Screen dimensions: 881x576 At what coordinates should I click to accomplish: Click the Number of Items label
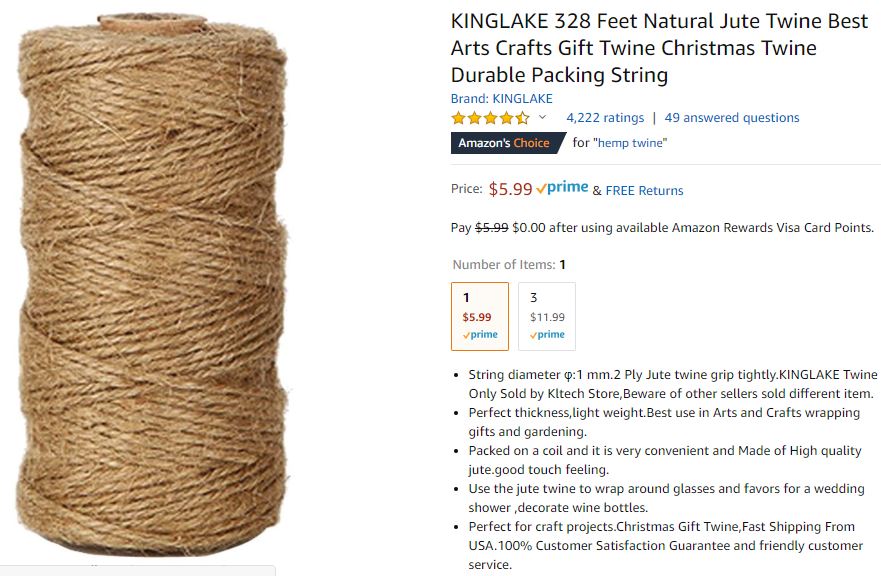pos(503,265)
